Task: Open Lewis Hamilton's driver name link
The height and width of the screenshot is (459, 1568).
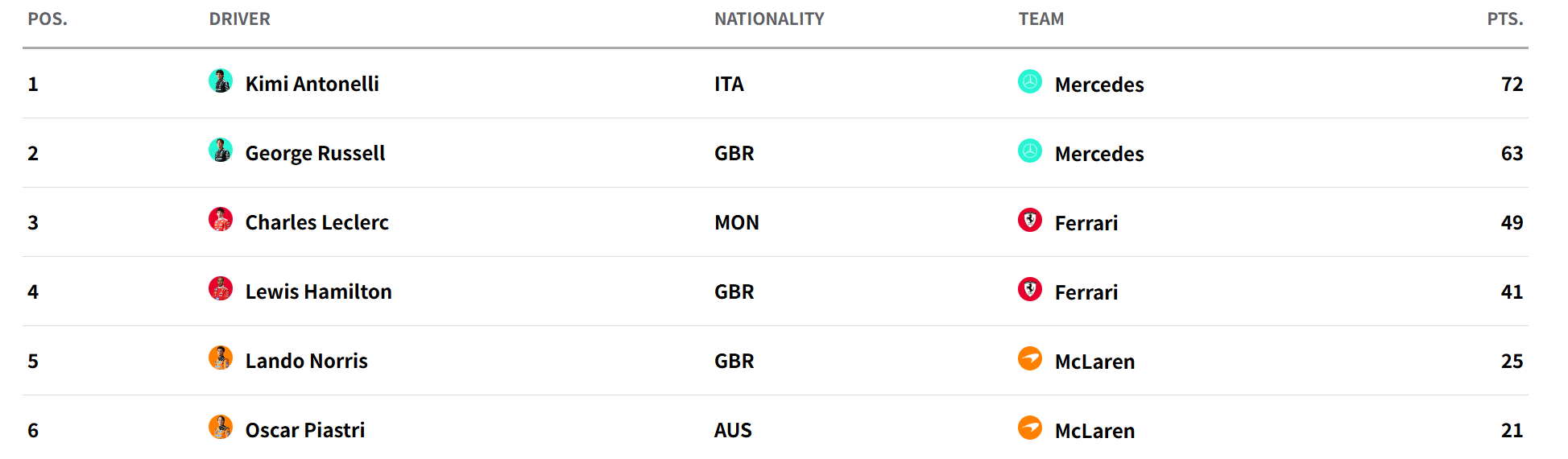Action: (318, 292)
